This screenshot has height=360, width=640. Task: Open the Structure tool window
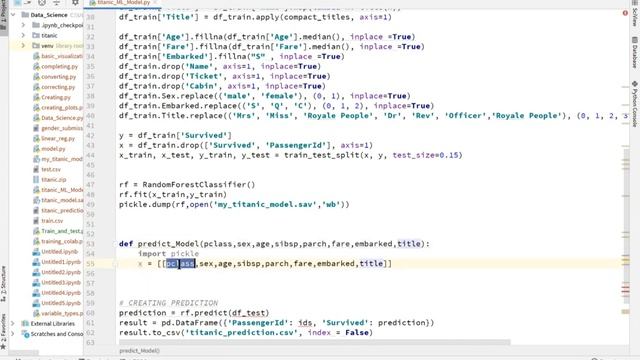pos(3,284)
